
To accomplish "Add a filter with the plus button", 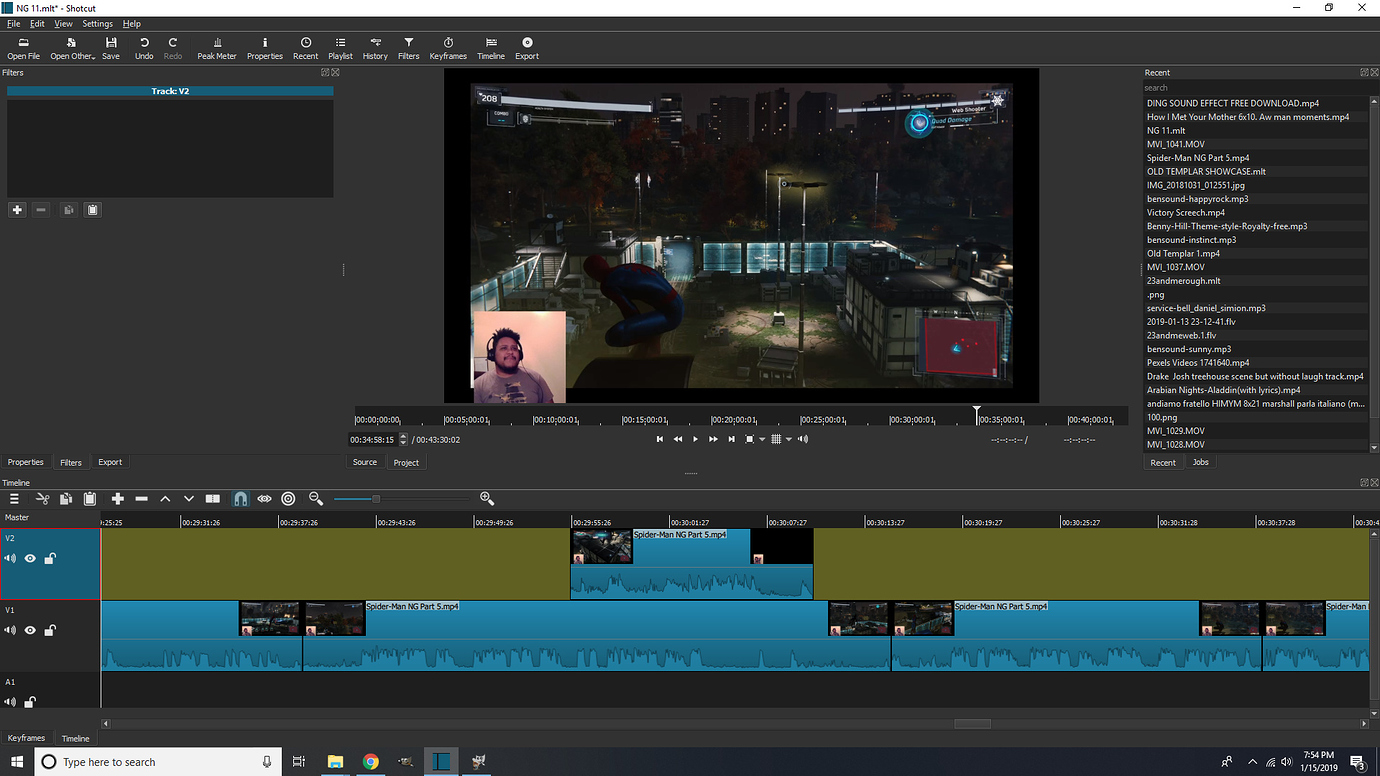I will 17,210.
